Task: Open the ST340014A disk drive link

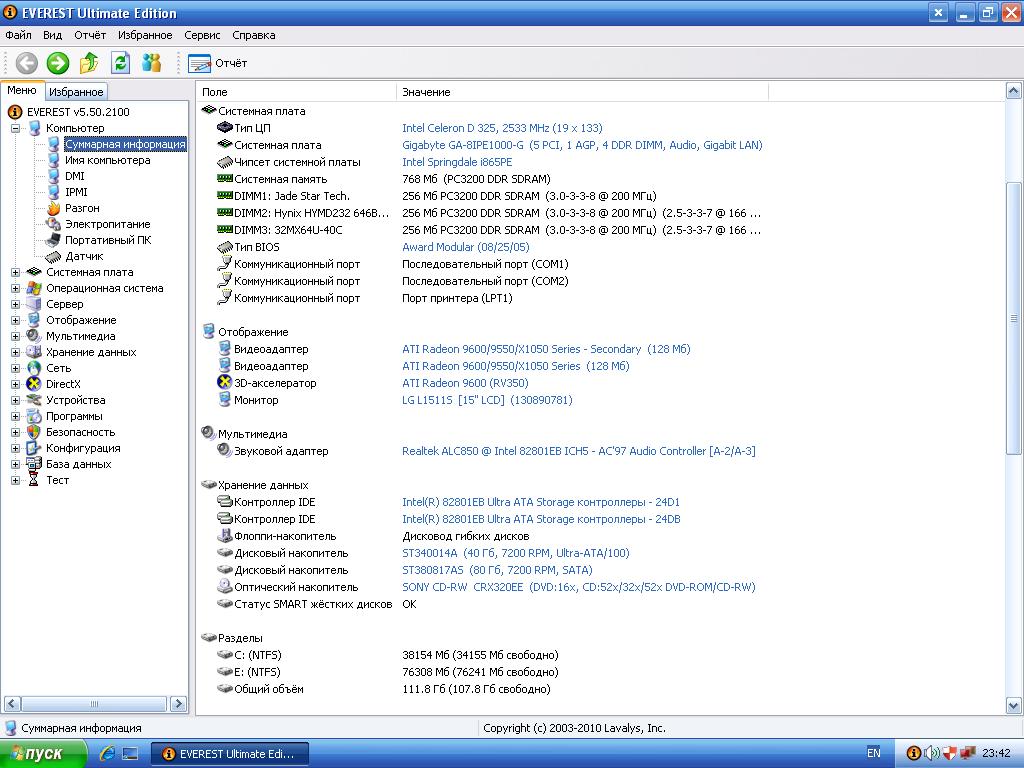Action: [516, 553]
